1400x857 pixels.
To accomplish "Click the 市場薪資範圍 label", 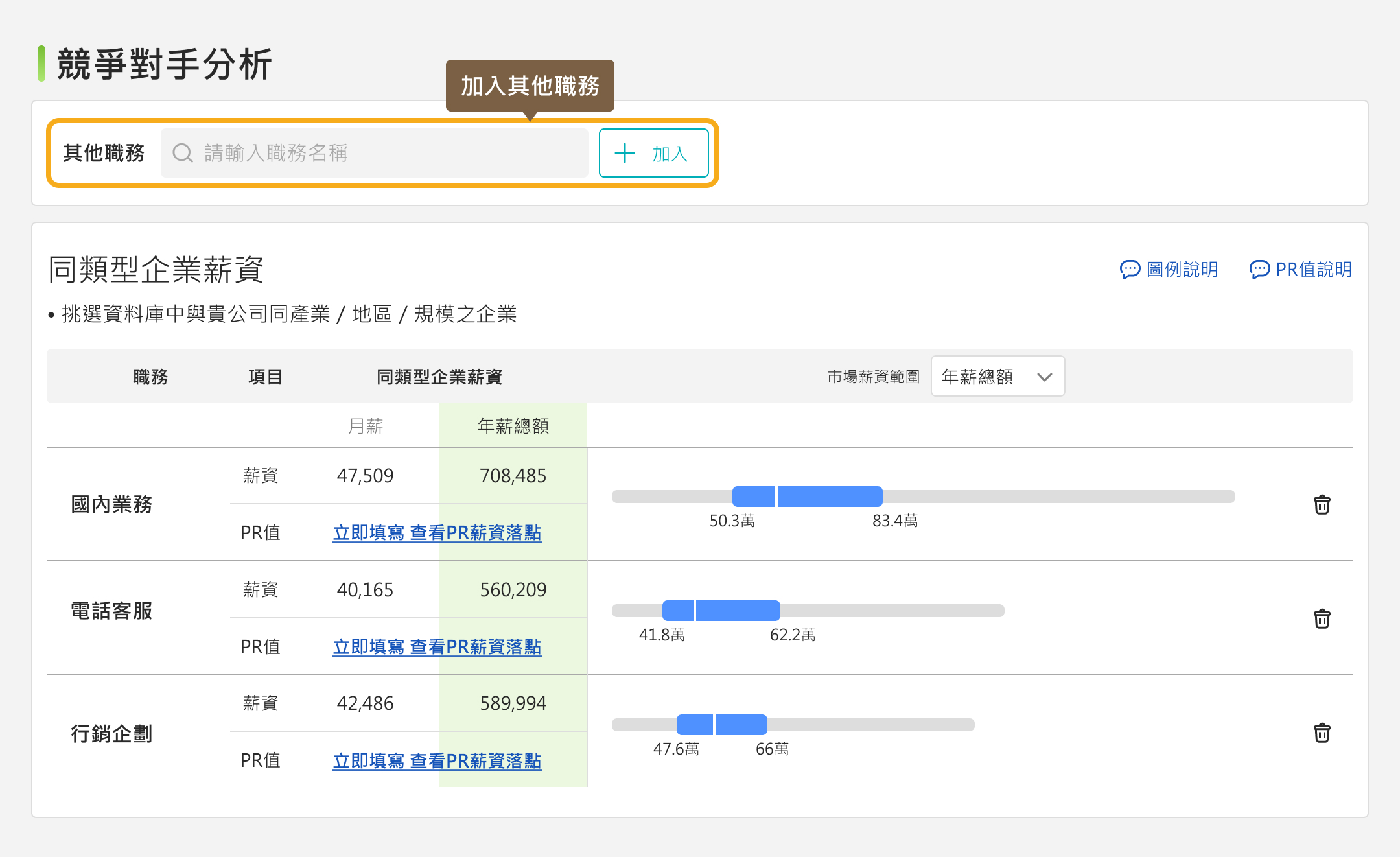I will (x=874, y=377).
